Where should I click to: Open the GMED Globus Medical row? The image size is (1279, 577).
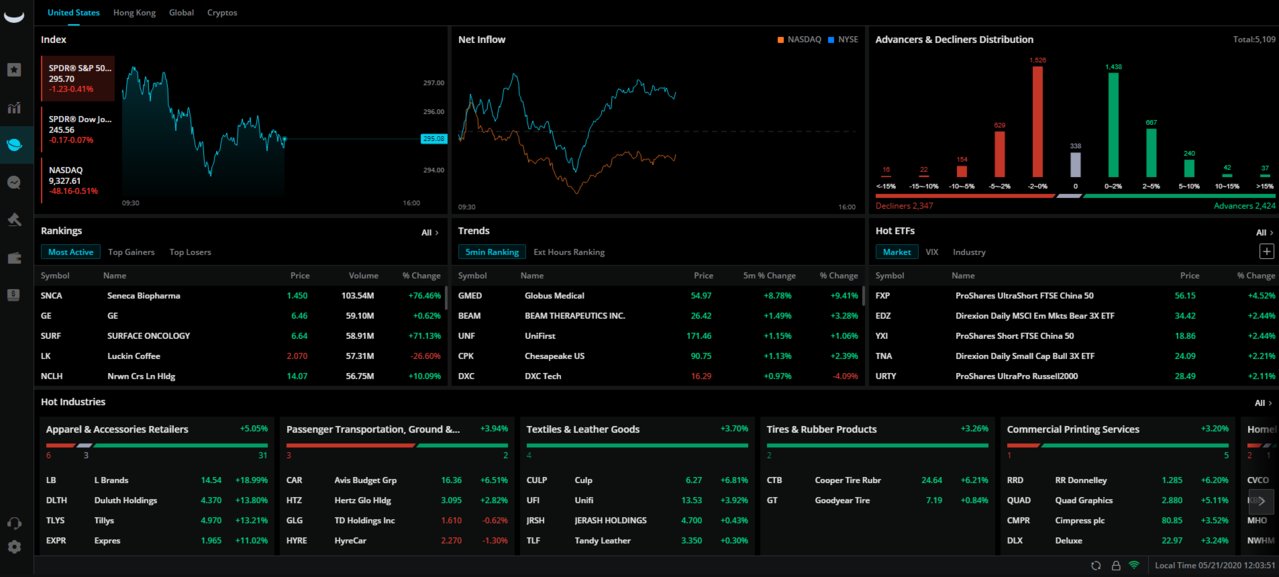tap(657, 296)
